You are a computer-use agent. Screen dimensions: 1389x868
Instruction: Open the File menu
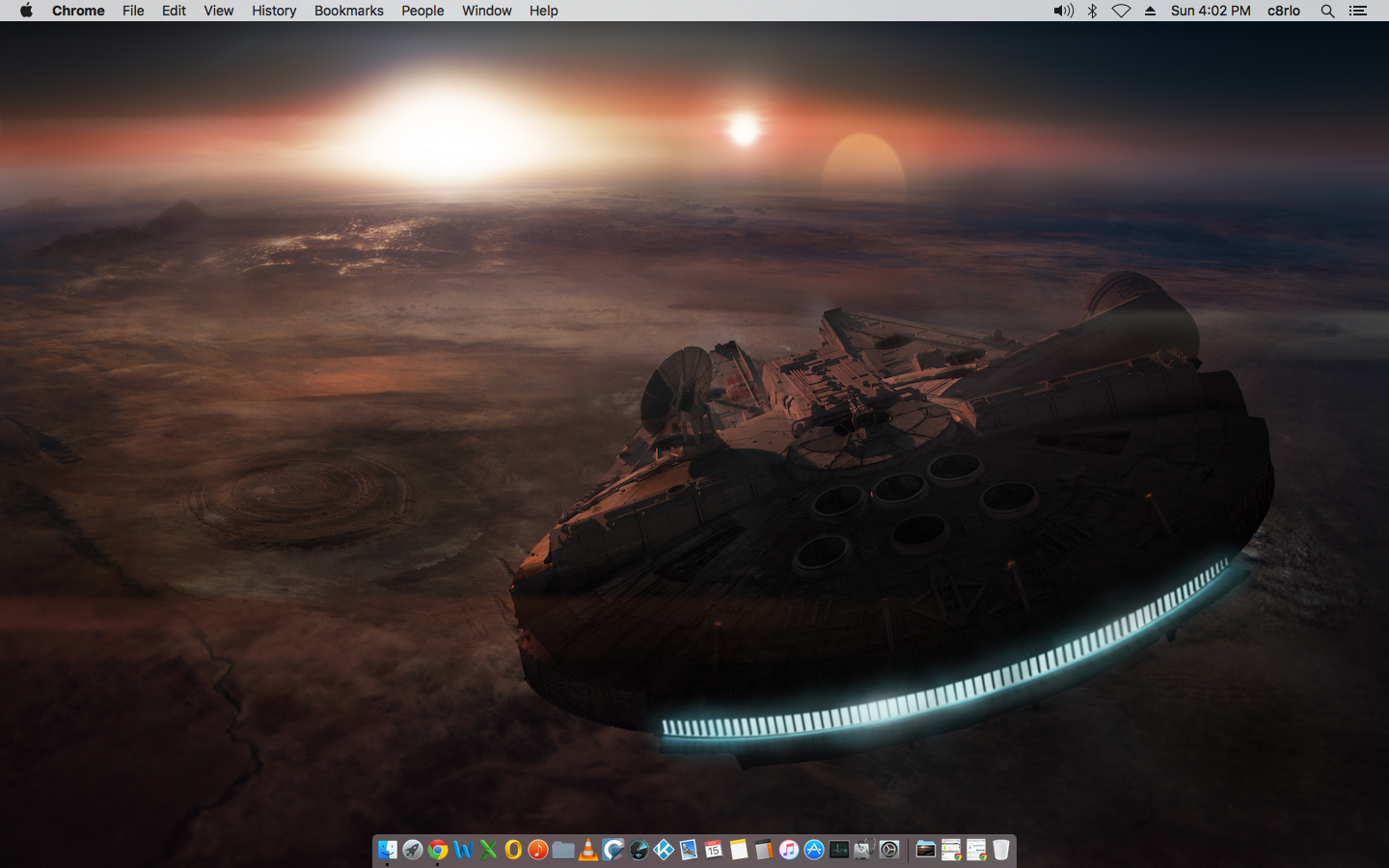[133, 11]
